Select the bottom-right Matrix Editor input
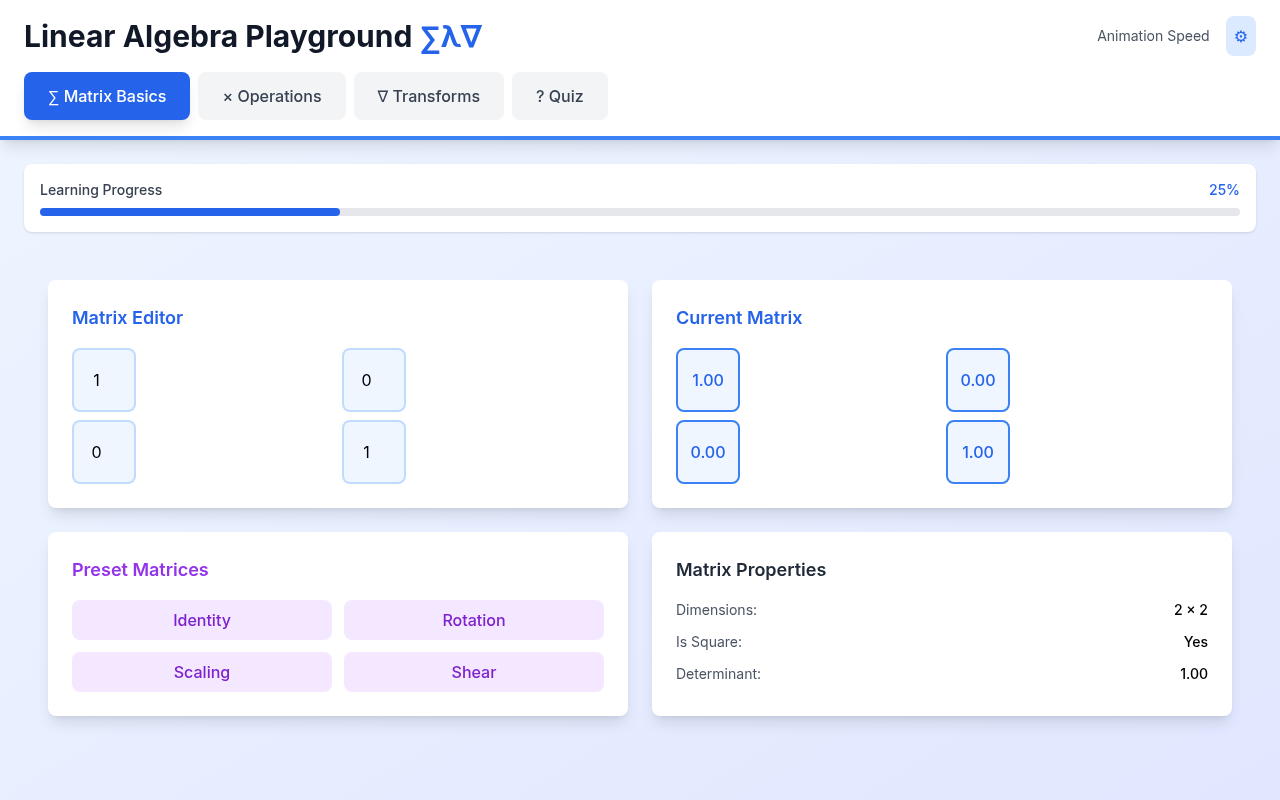Viewport: 1280px width, 800px height. click(374, 452)
